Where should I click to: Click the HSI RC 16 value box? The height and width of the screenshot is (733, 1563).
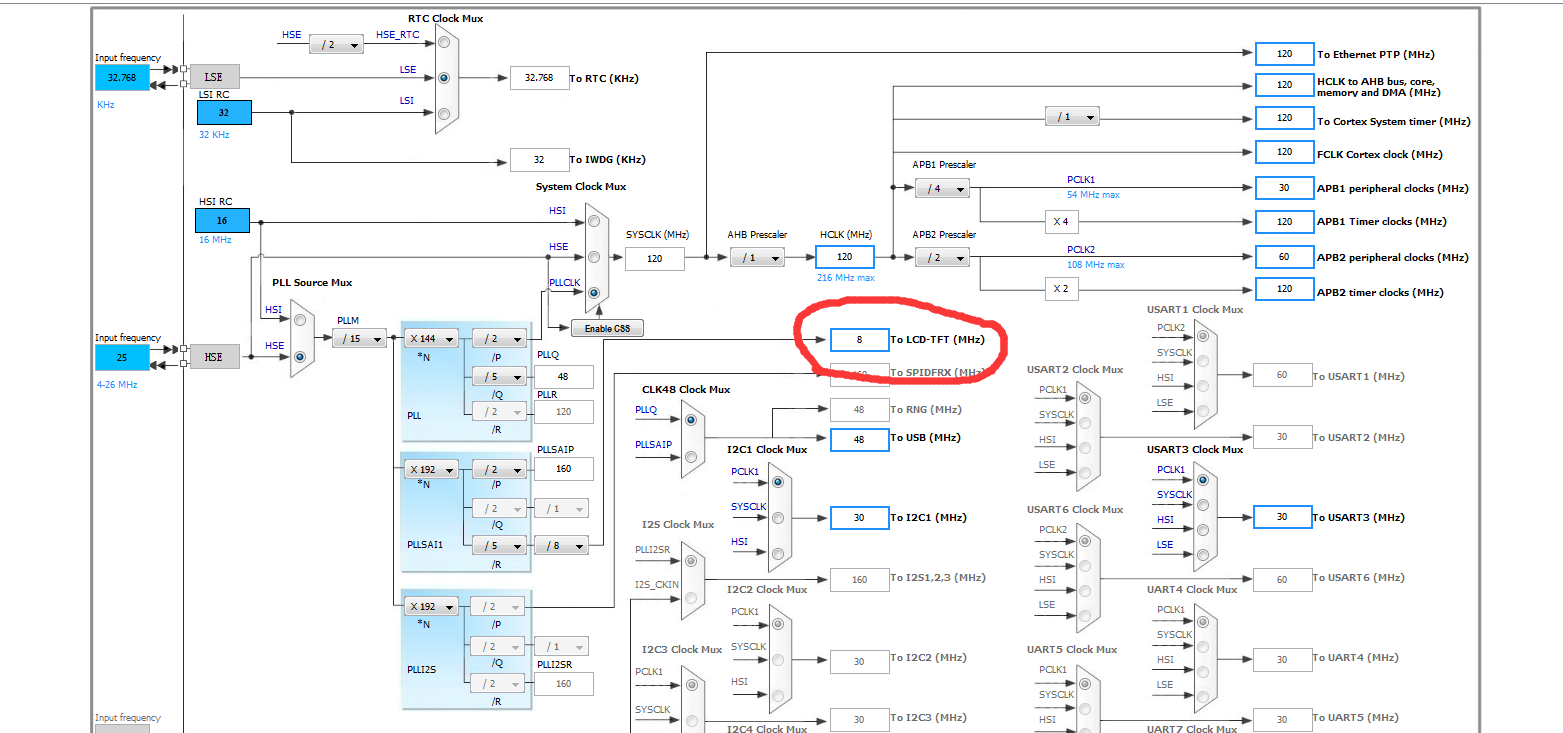click(x=222, y=221)
